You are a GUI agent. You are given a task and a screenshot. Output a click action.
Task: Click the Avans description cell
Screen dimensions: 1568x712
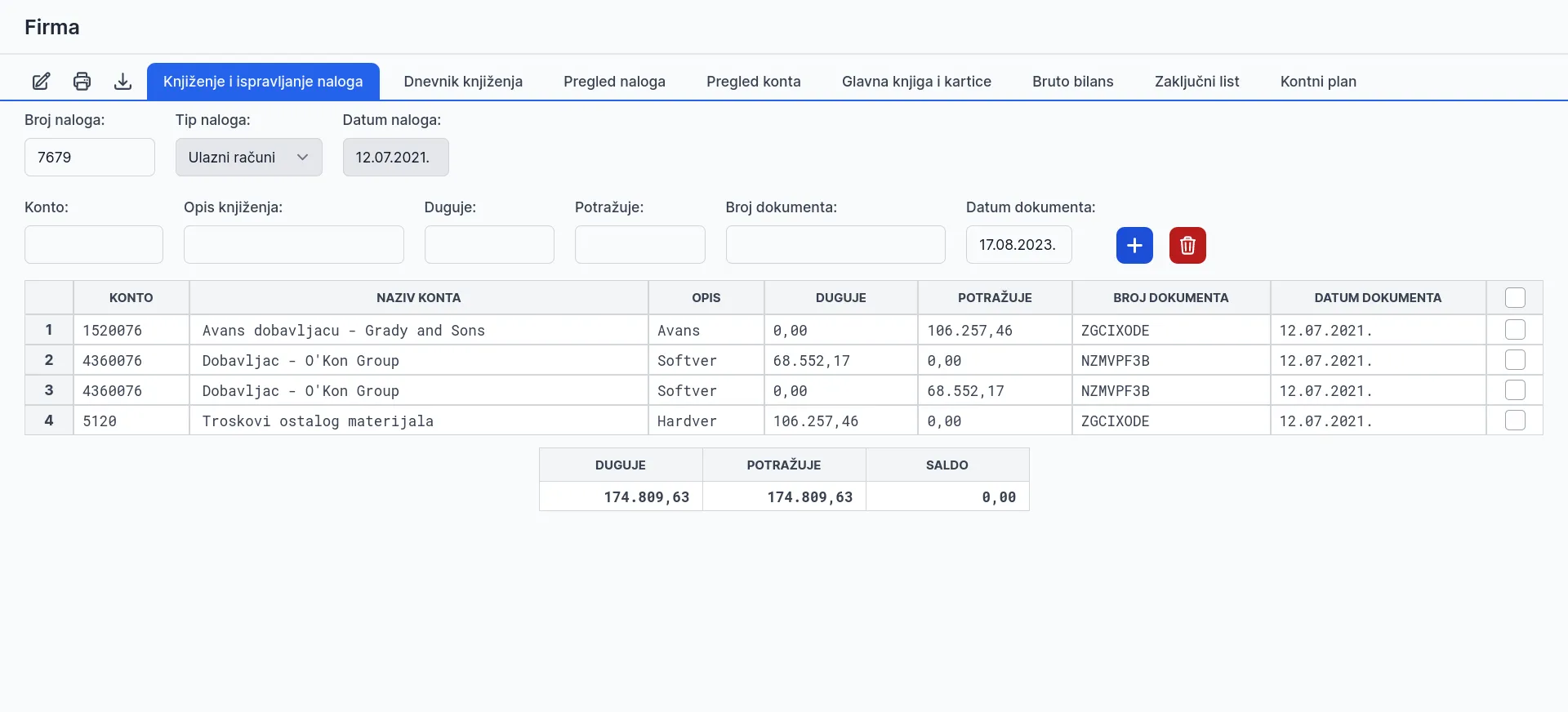pos(706,330)
